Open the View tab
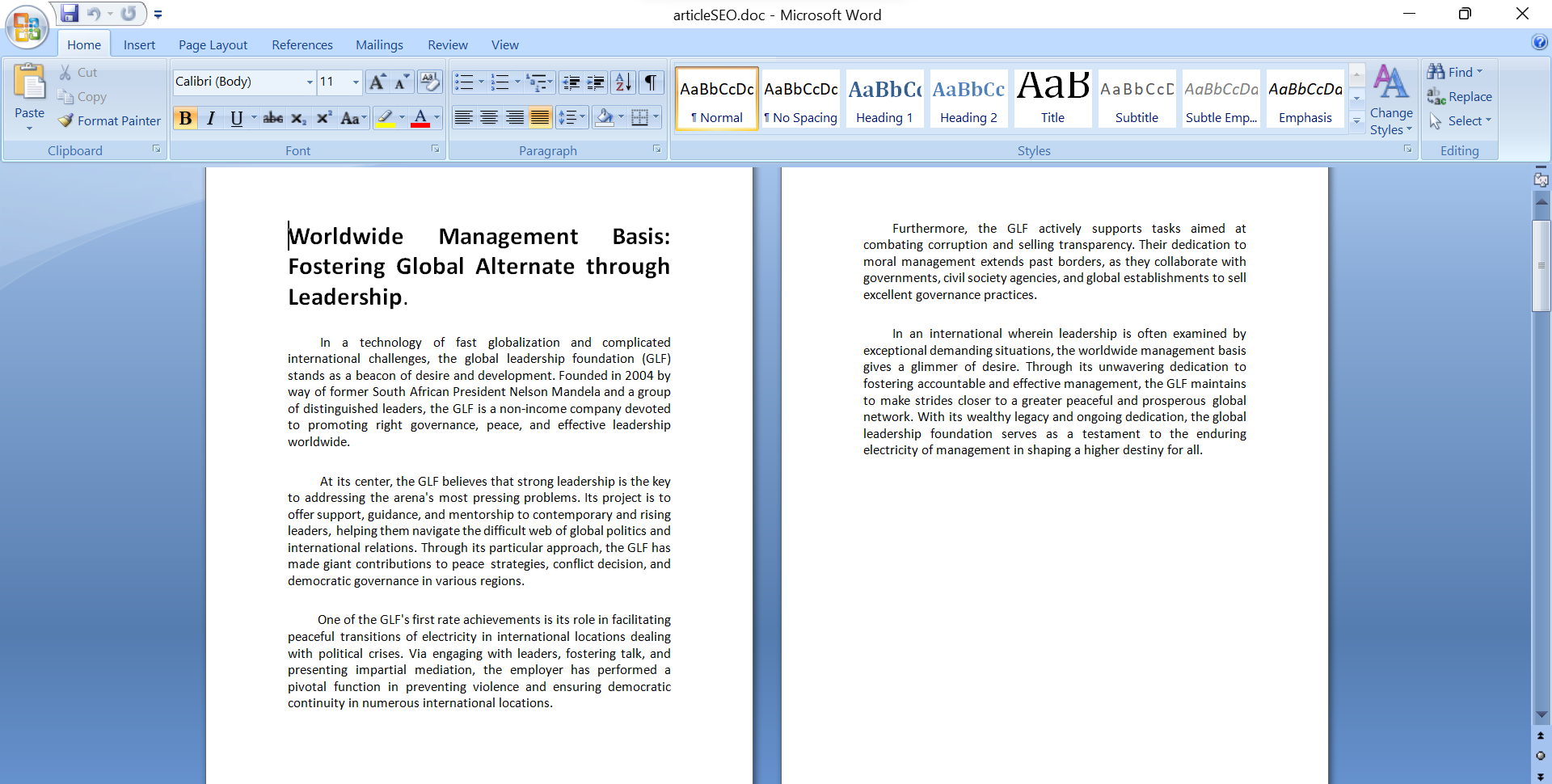 505,44
